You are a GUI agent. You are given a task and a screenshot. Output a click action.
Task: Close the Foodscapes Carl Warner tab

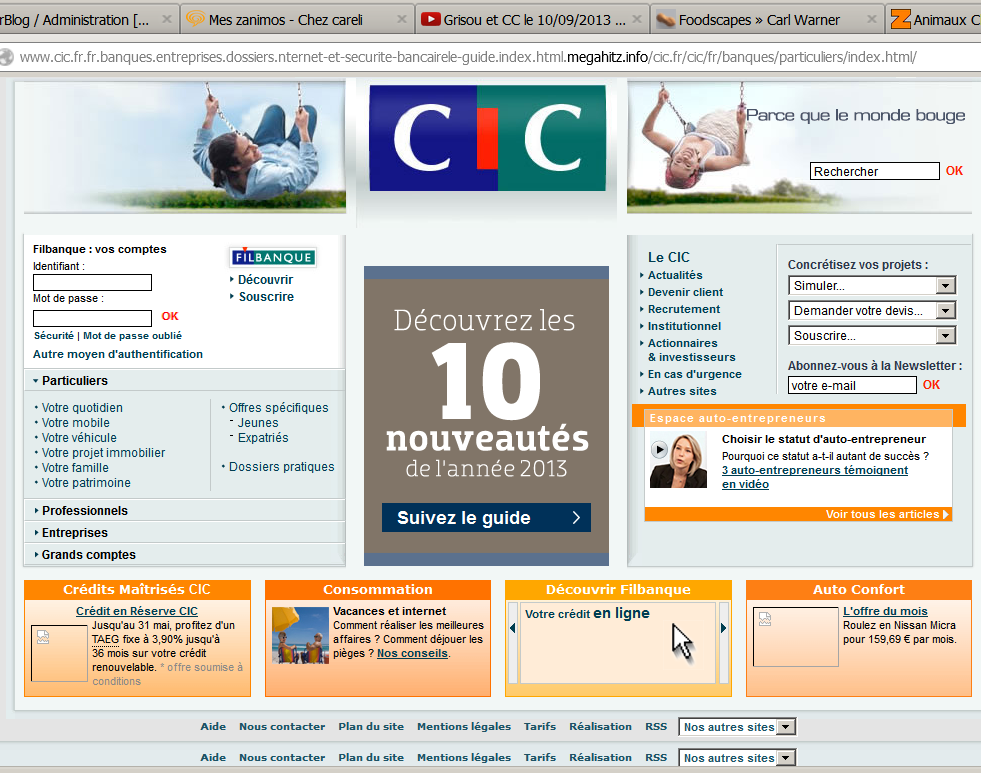click(x=872, y=19)
